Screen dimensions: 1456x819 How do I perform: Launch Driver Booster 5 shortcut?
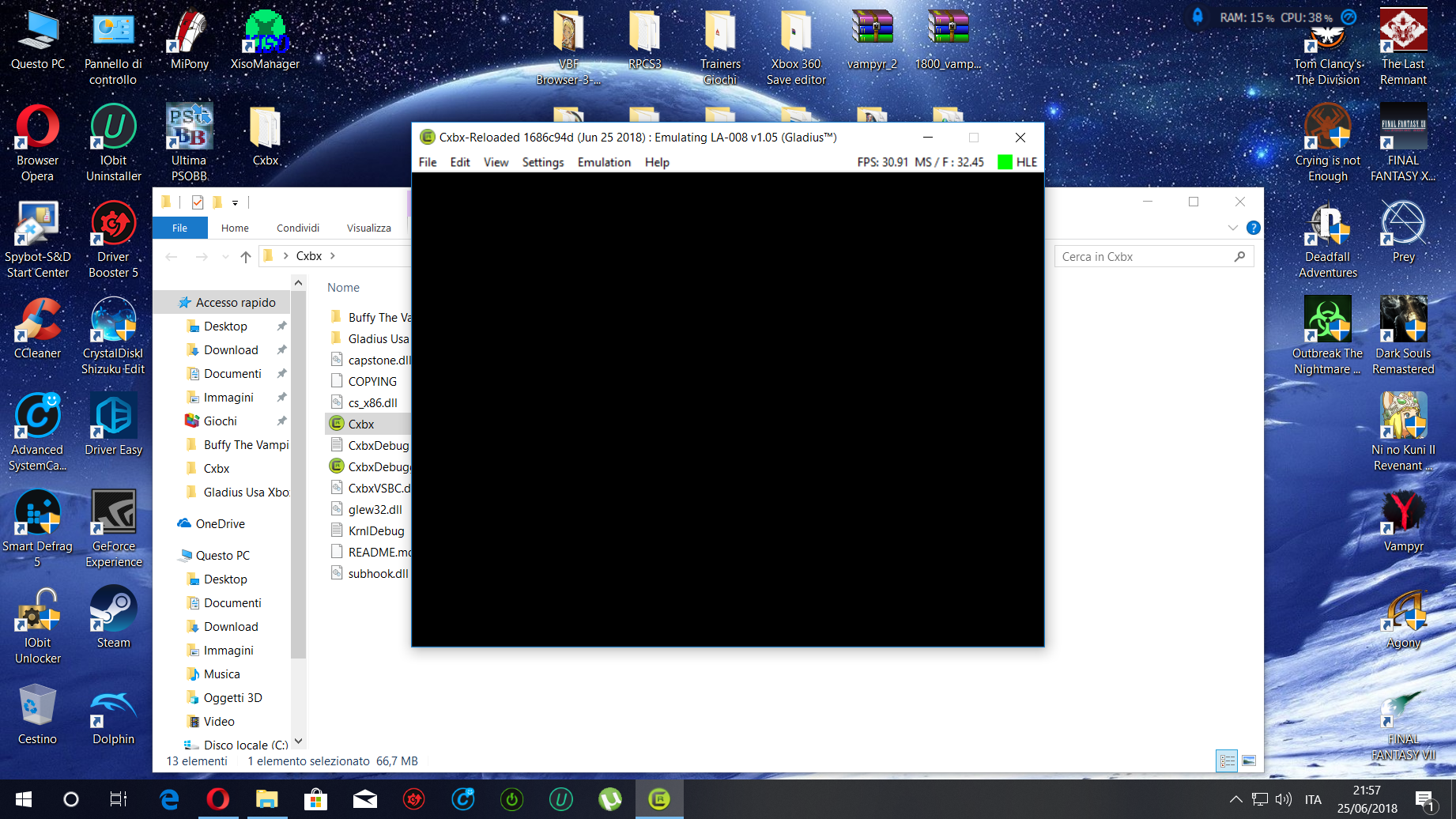point(114,240)
